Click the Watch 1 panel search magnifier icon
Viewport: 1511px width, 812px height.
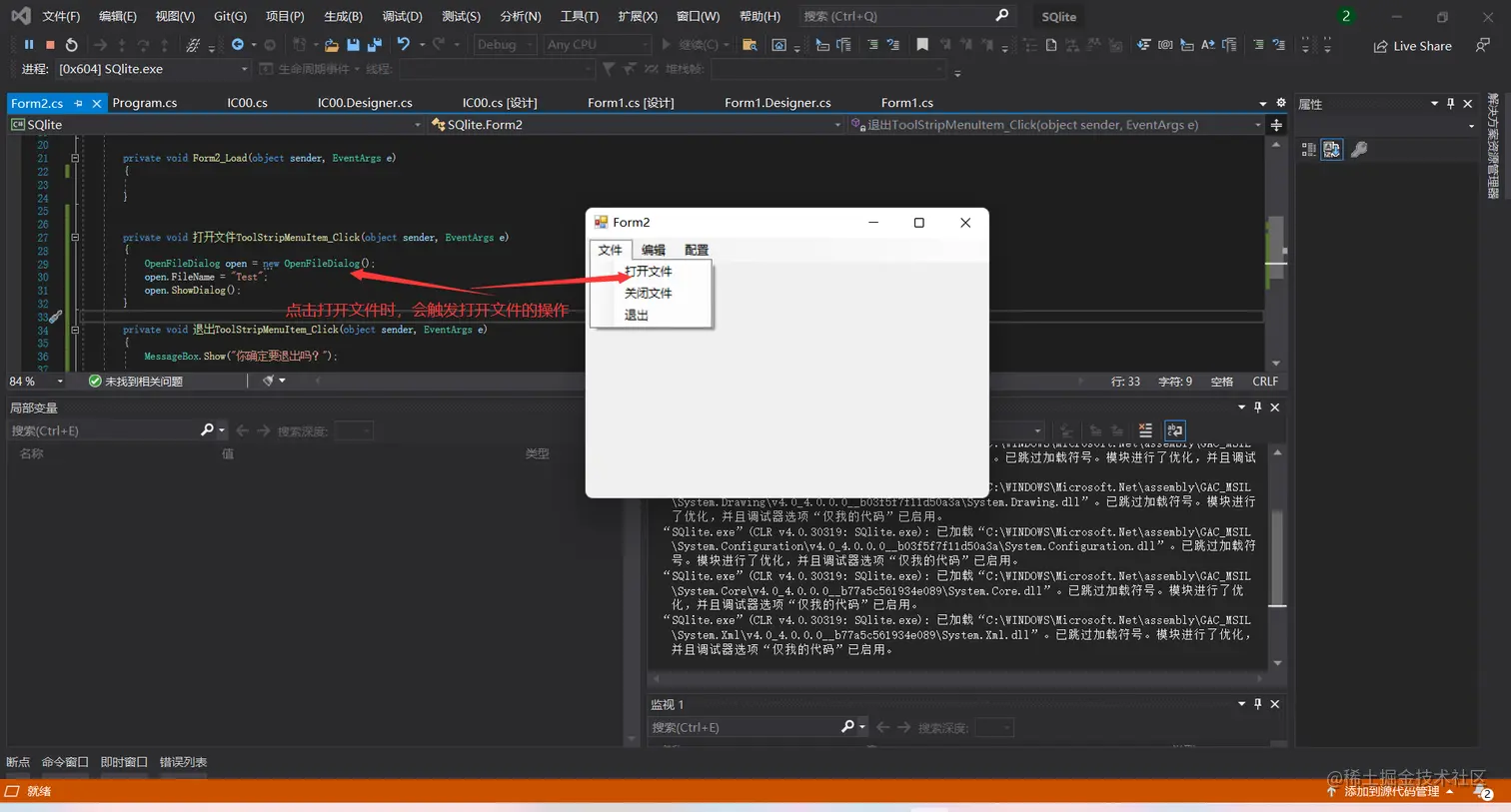[x=848, y=727]
